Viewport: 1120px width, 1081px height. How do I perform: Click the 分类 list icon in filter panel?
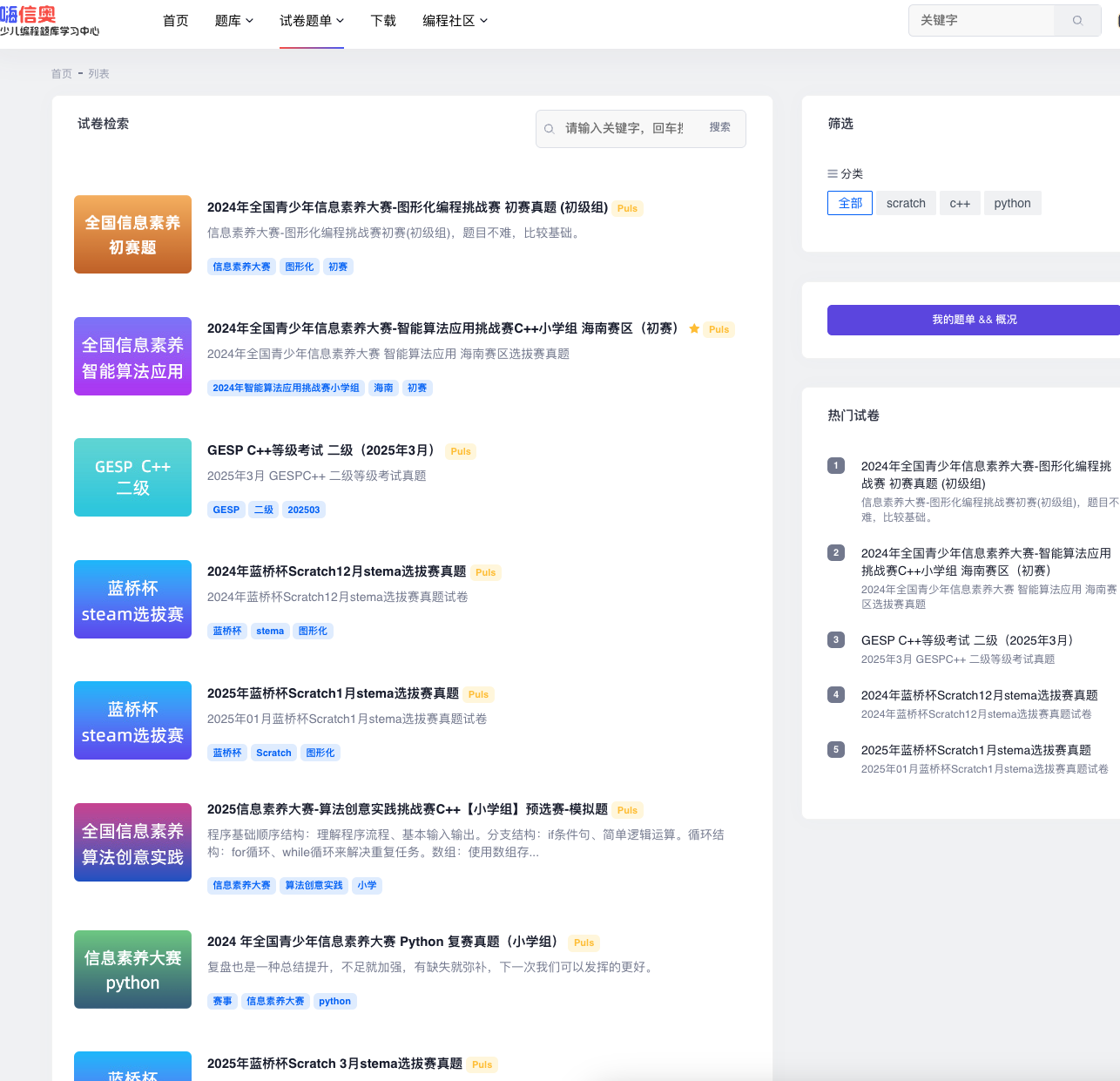point(833,173)
